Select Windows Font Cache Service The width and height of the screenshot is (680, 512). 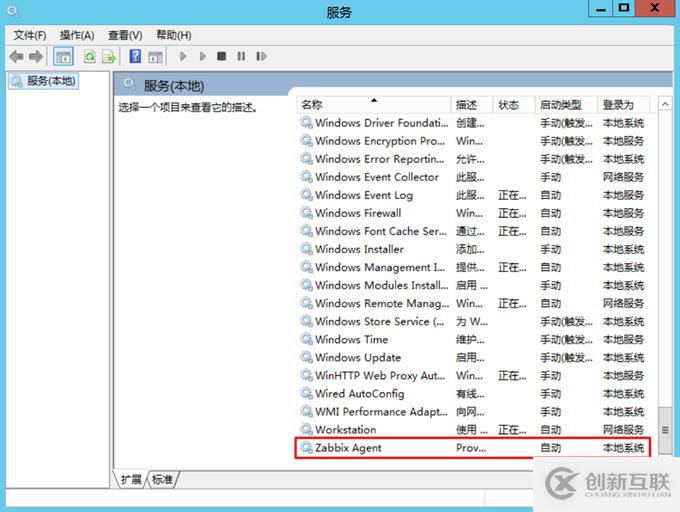point(473,231)
